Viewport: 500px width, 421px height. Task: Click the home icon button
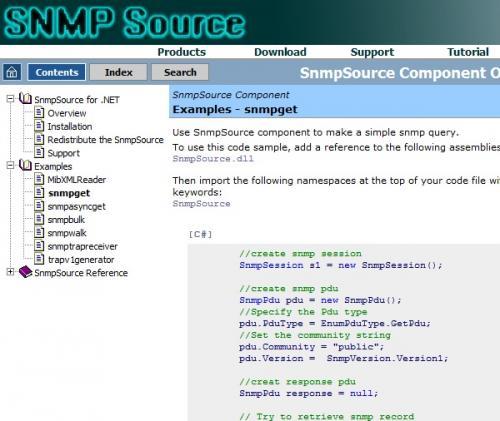pyautogui.click(x=12, y=72)
